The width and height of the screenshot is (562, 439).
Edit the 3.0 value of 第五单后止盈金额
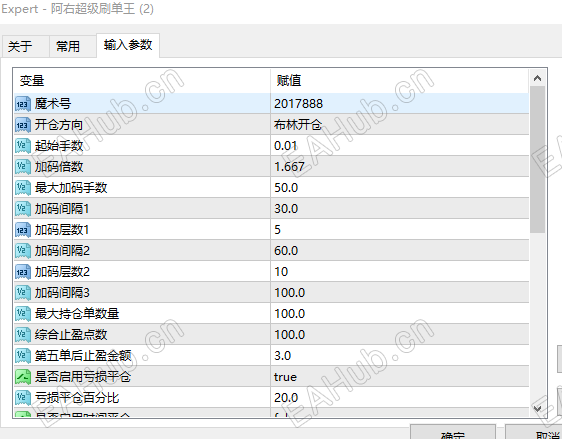pyautogui.click(x=400, y=356)
